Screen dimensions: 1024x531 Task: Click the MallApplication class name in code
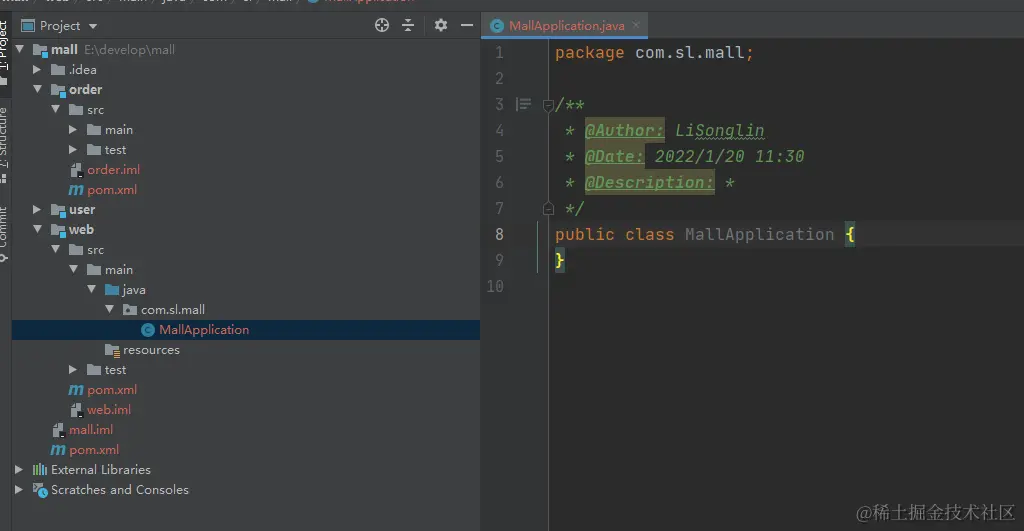[x=759, y=234]
